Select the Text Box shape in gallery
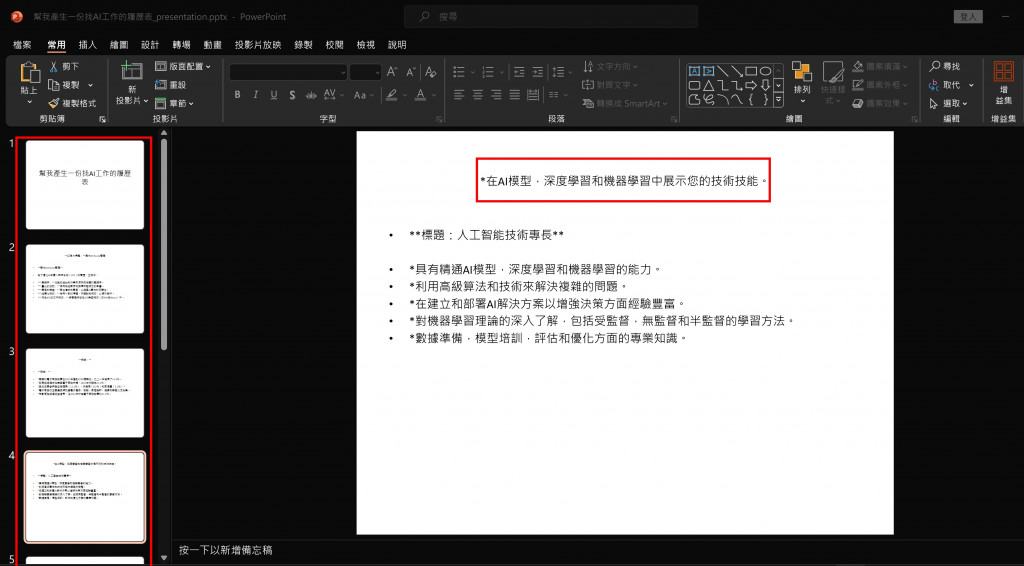This screenshot has height=566, width=1024. tap(694, 71)
